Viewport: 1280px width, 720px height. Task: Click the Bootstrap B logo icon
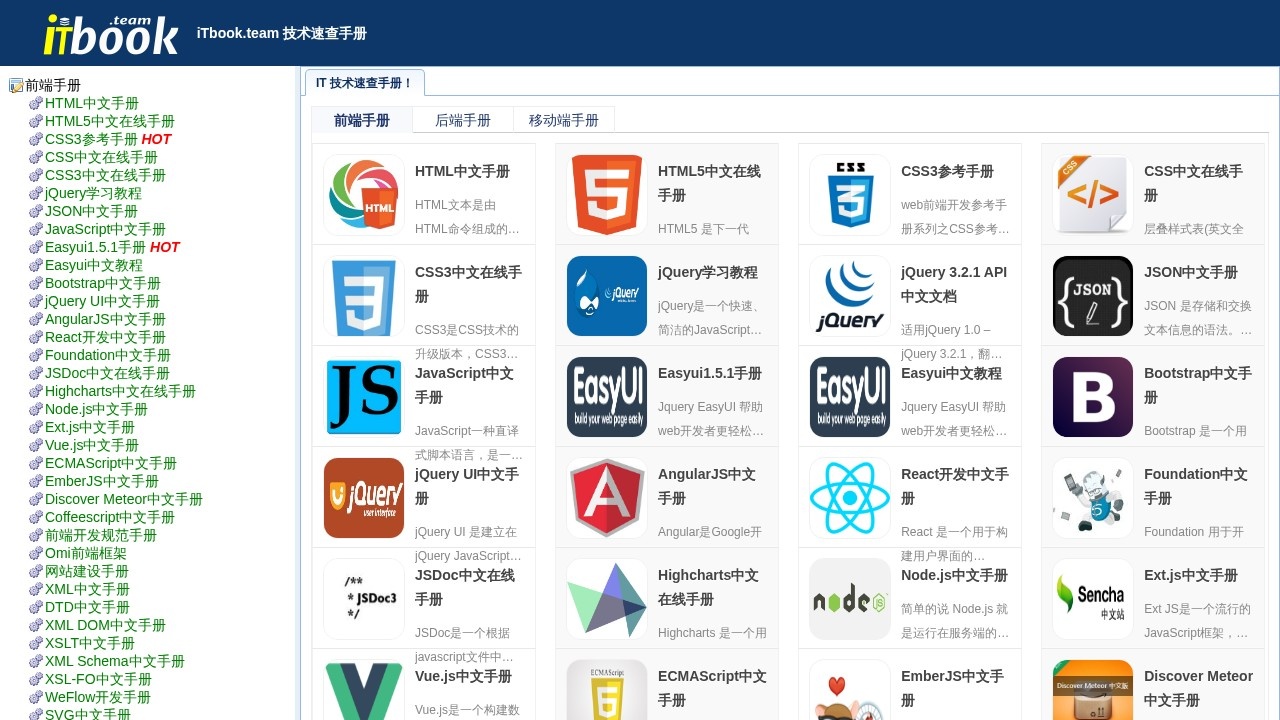[x=1092, y=396]
